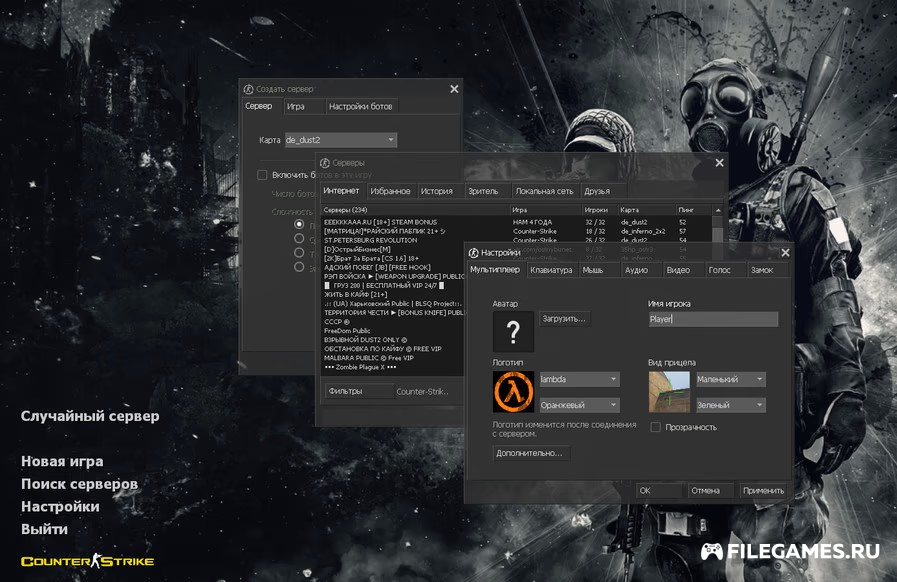
Task: Click the selected difficulty radio button in Создать сервер
Action: coord(299,224)
